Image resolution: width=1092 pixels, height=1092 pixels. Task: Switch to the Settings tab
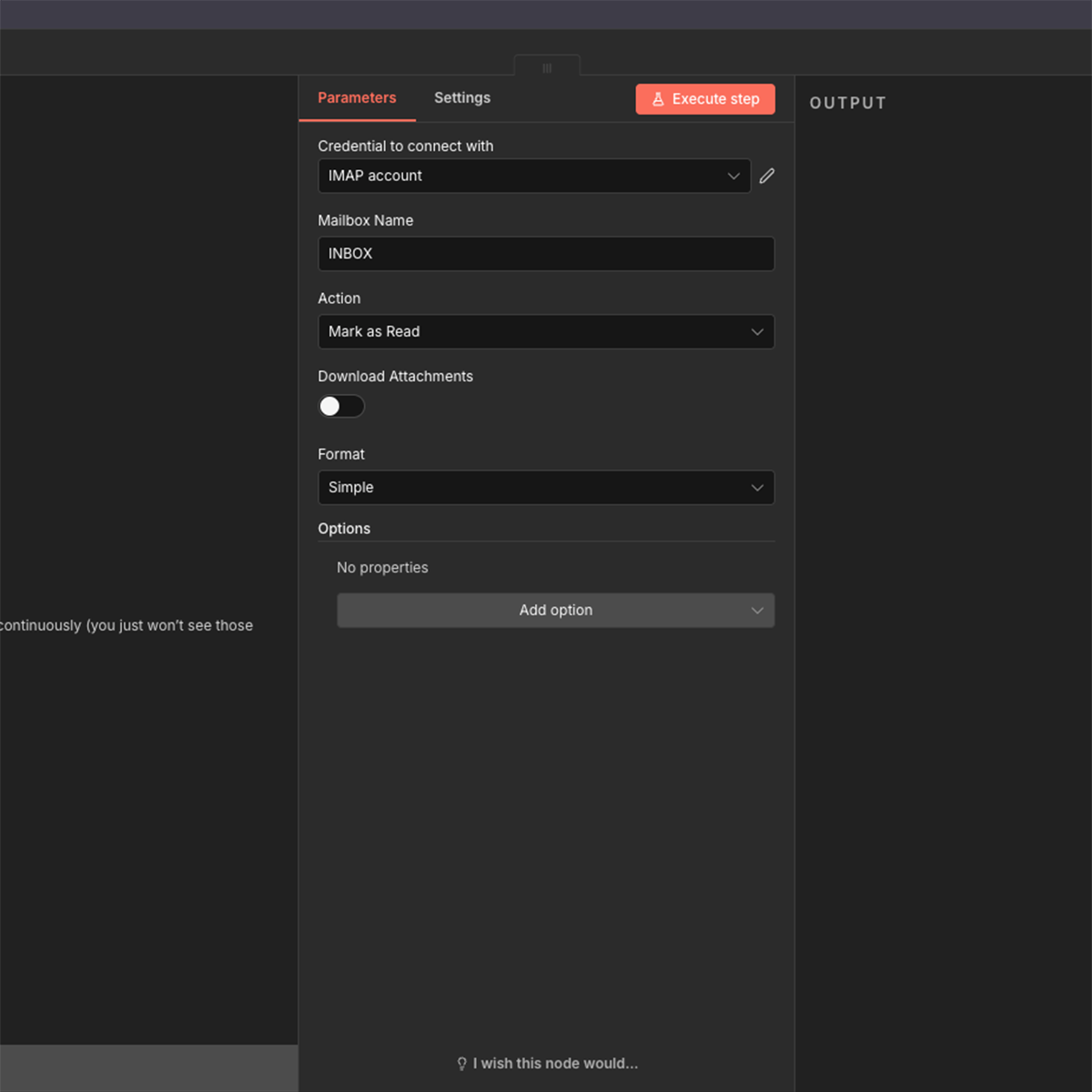point(462,97)
